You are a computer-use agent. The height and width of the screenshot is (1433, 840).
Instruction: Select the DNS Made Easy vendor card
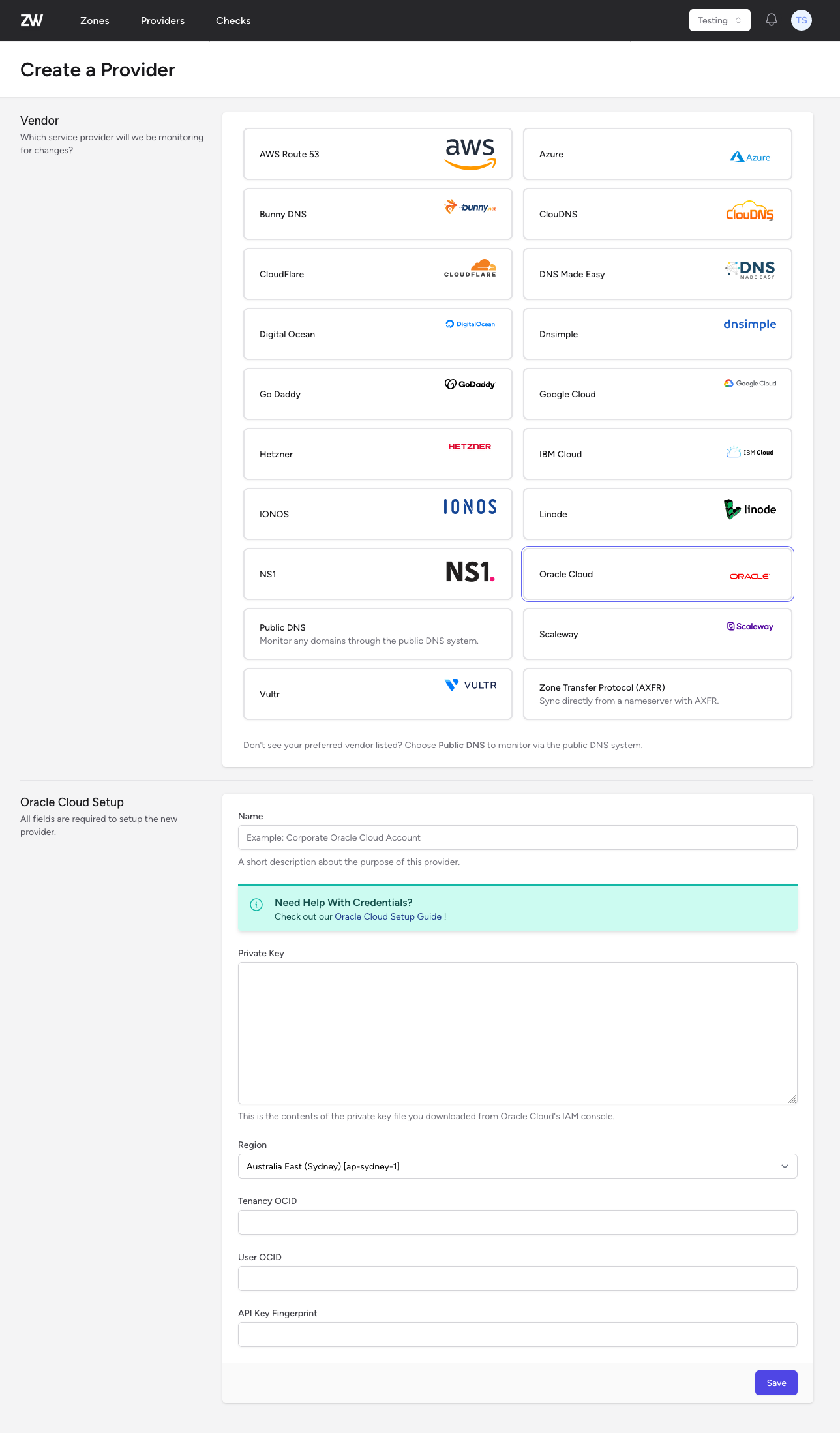657,274
